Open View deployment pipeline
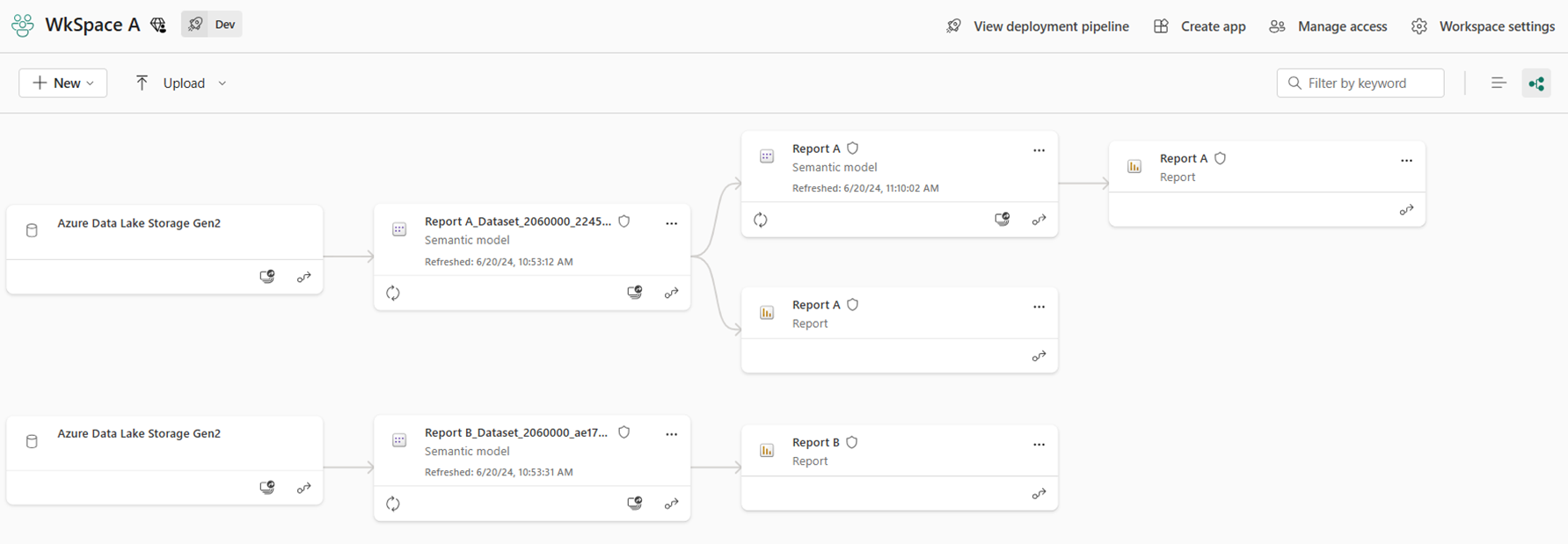Viewport: 1568px width, 544px height. tap(1038, 26)
